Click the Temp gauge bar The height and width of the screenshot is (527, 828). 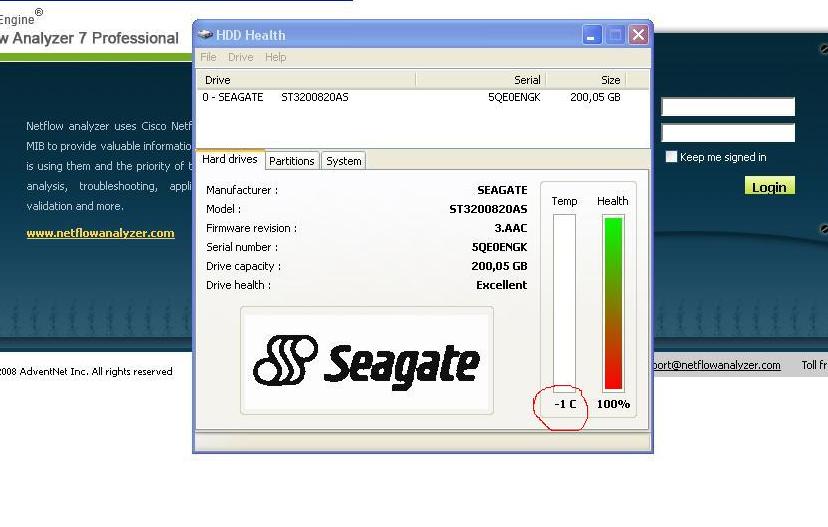tap(564, 303)
